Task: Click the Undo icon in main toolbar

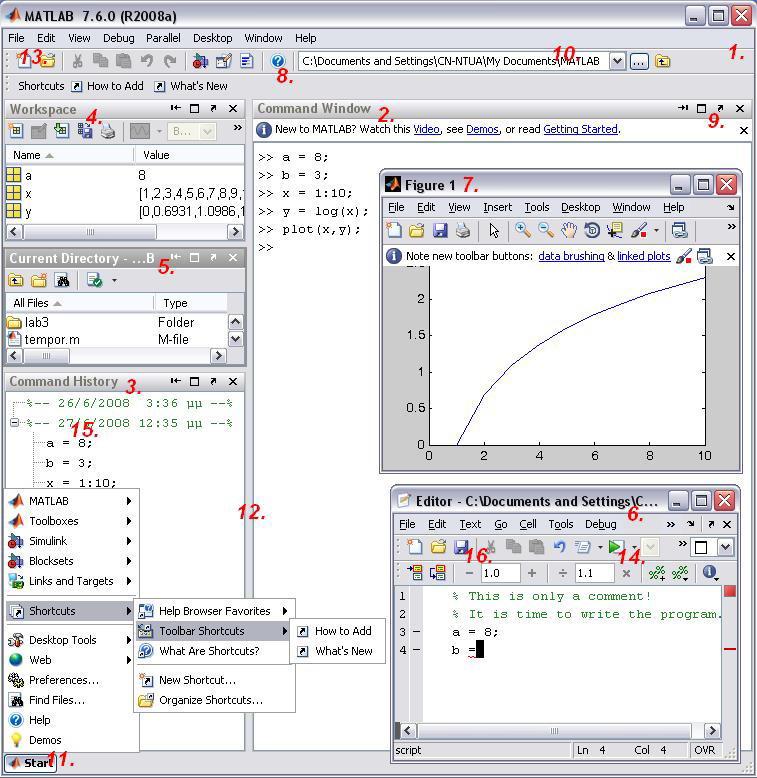Action: coord(146,61)
